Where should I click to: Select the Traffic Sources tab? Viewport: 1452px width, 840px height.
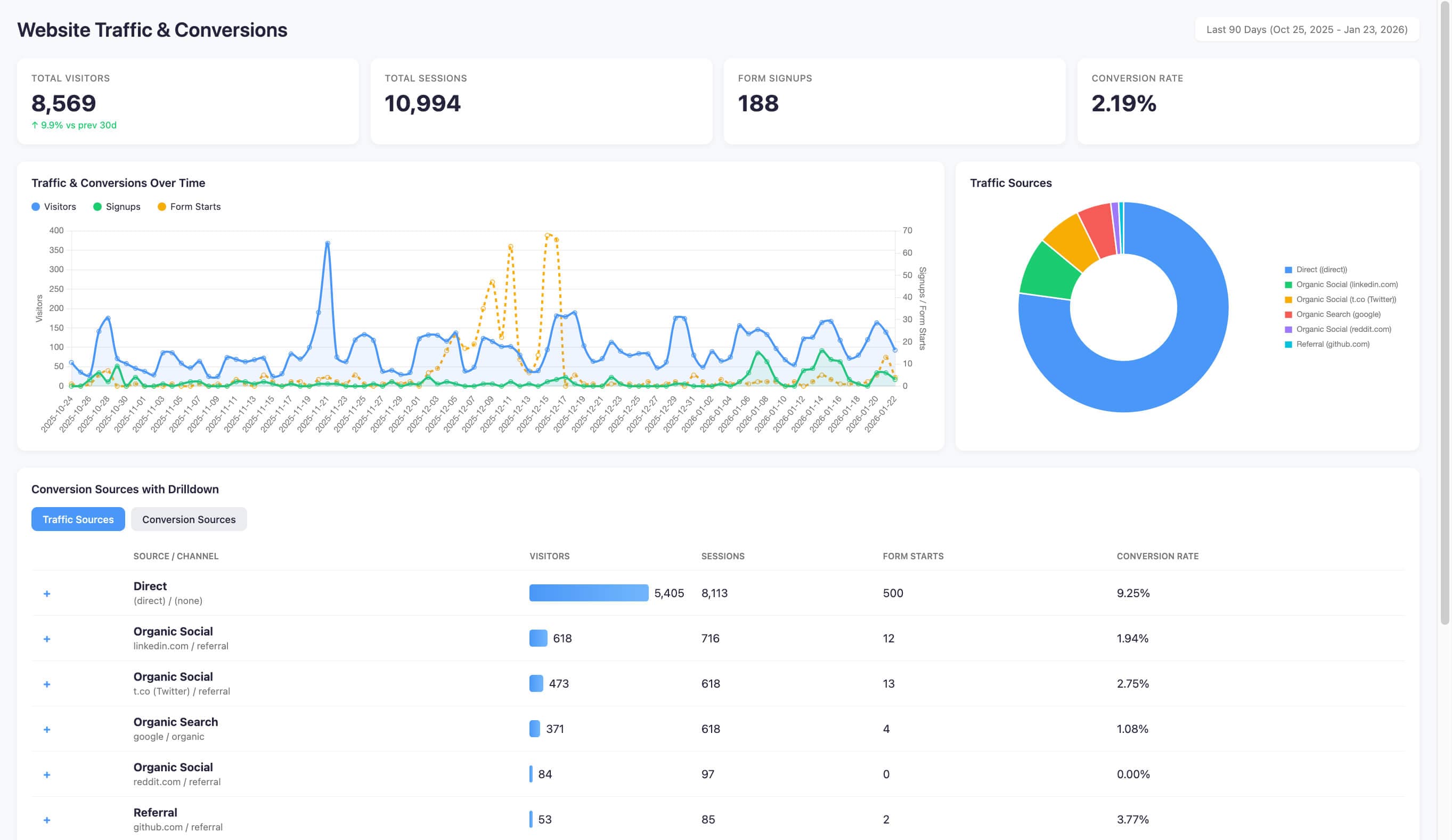point(78,519)
